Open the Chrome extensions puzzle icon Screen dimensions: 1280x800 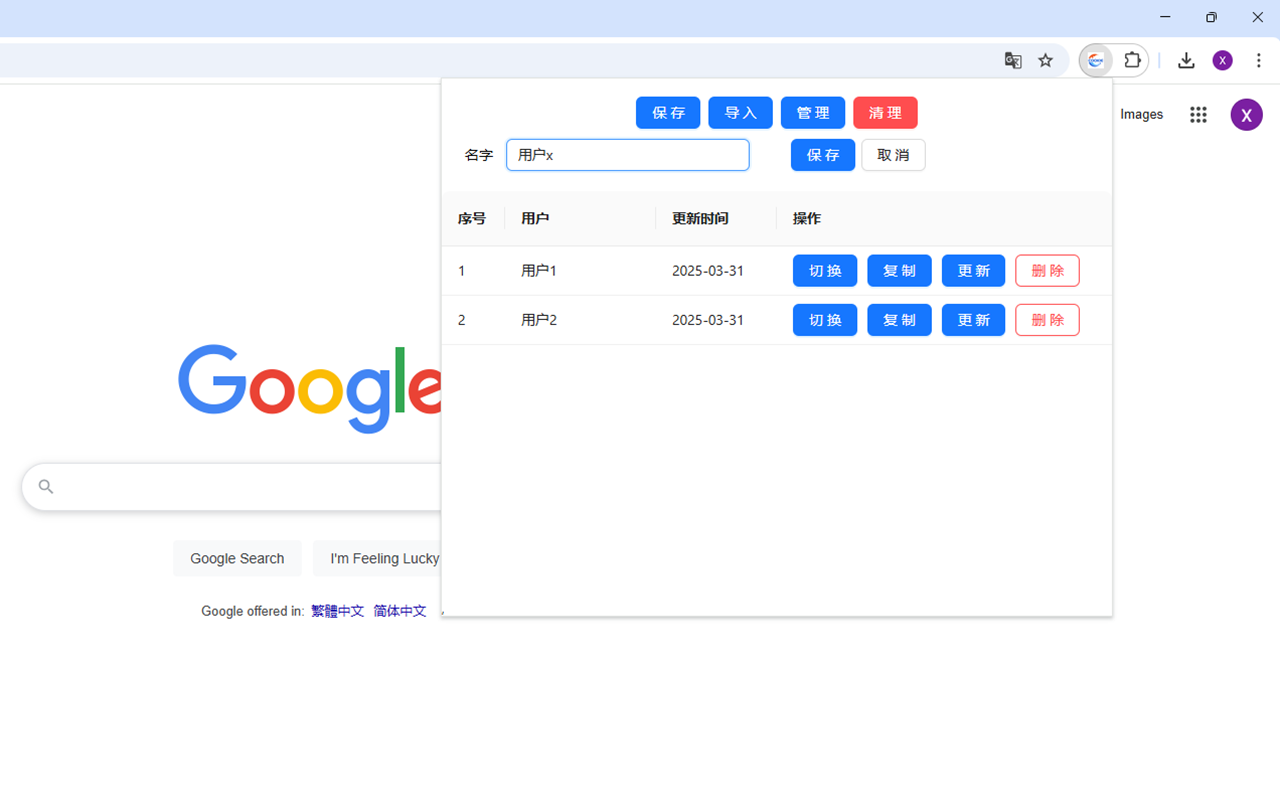click(1132, 60)
